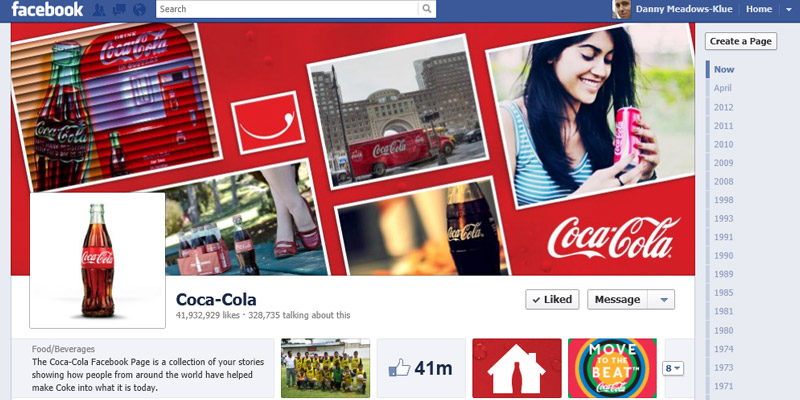Go to Home in the top bar

pyautogui.click(x=759, y=9)
